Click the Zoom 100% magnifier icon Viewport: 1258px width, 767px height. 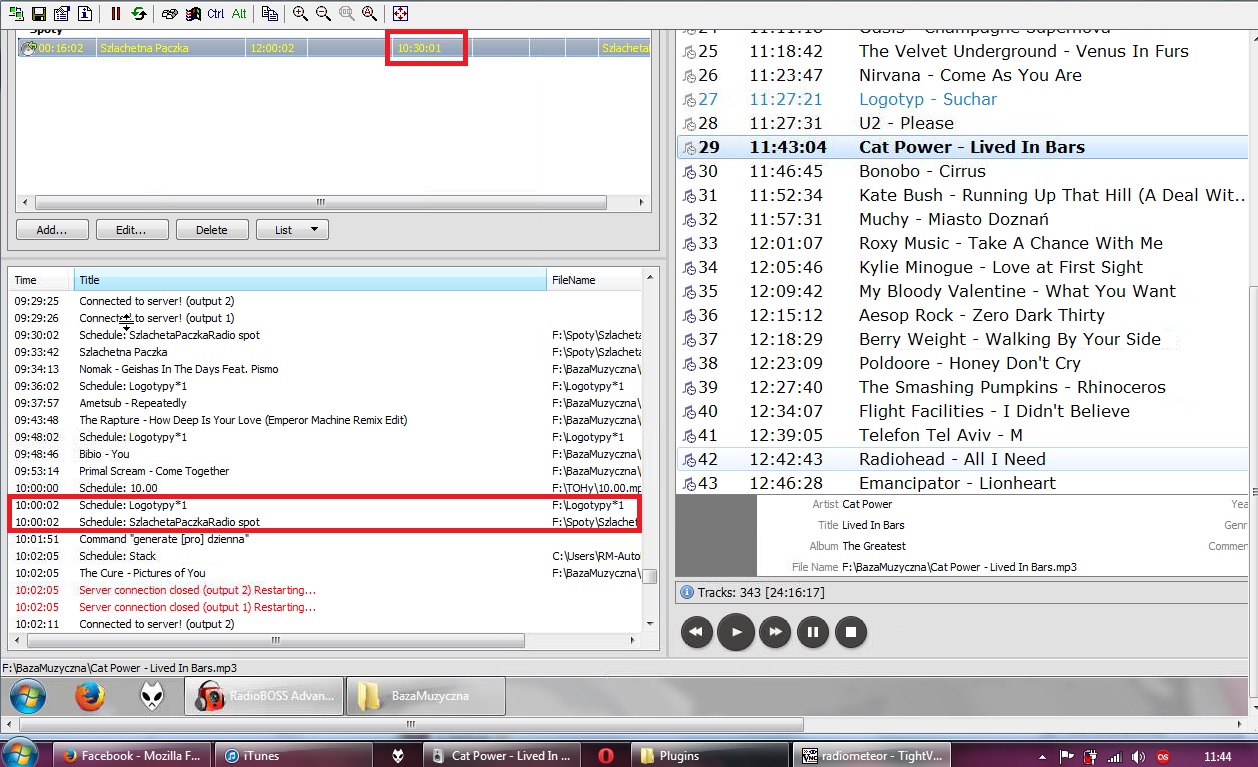pyautogui.click(x=346, y=14)
